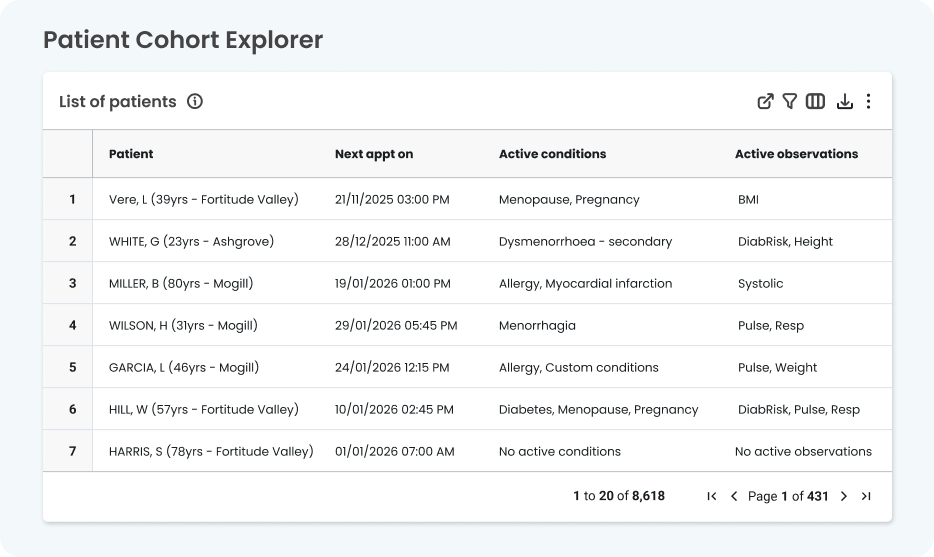Select MILLER, B appointment date cell
Viewport: 934px width, 557px height.
(x=392, y=283)
